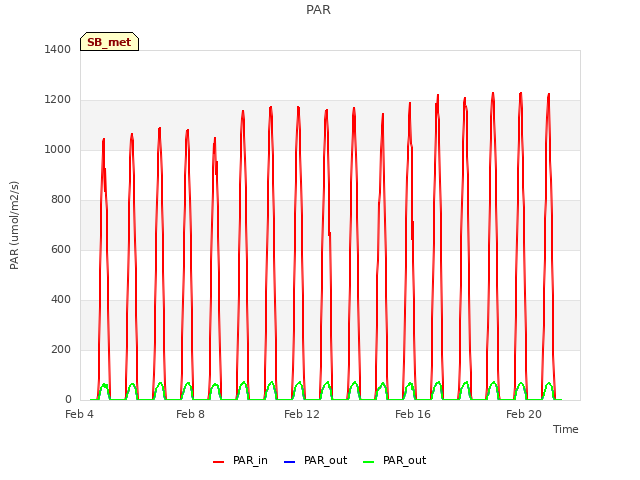This screenshot has width=640, height=480.
Task: Click the PAR chart title
Action: pyautogui.click(x=318, y=10)
